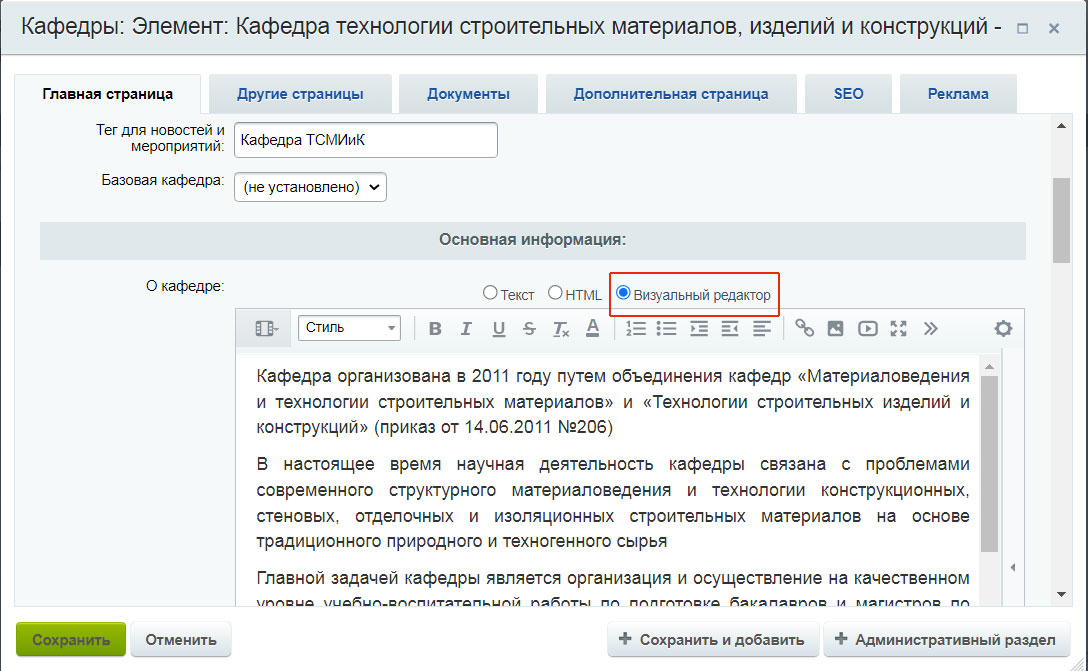Open the 'SEO' tab
The image size is (1088, 671).
coord(848,94)
